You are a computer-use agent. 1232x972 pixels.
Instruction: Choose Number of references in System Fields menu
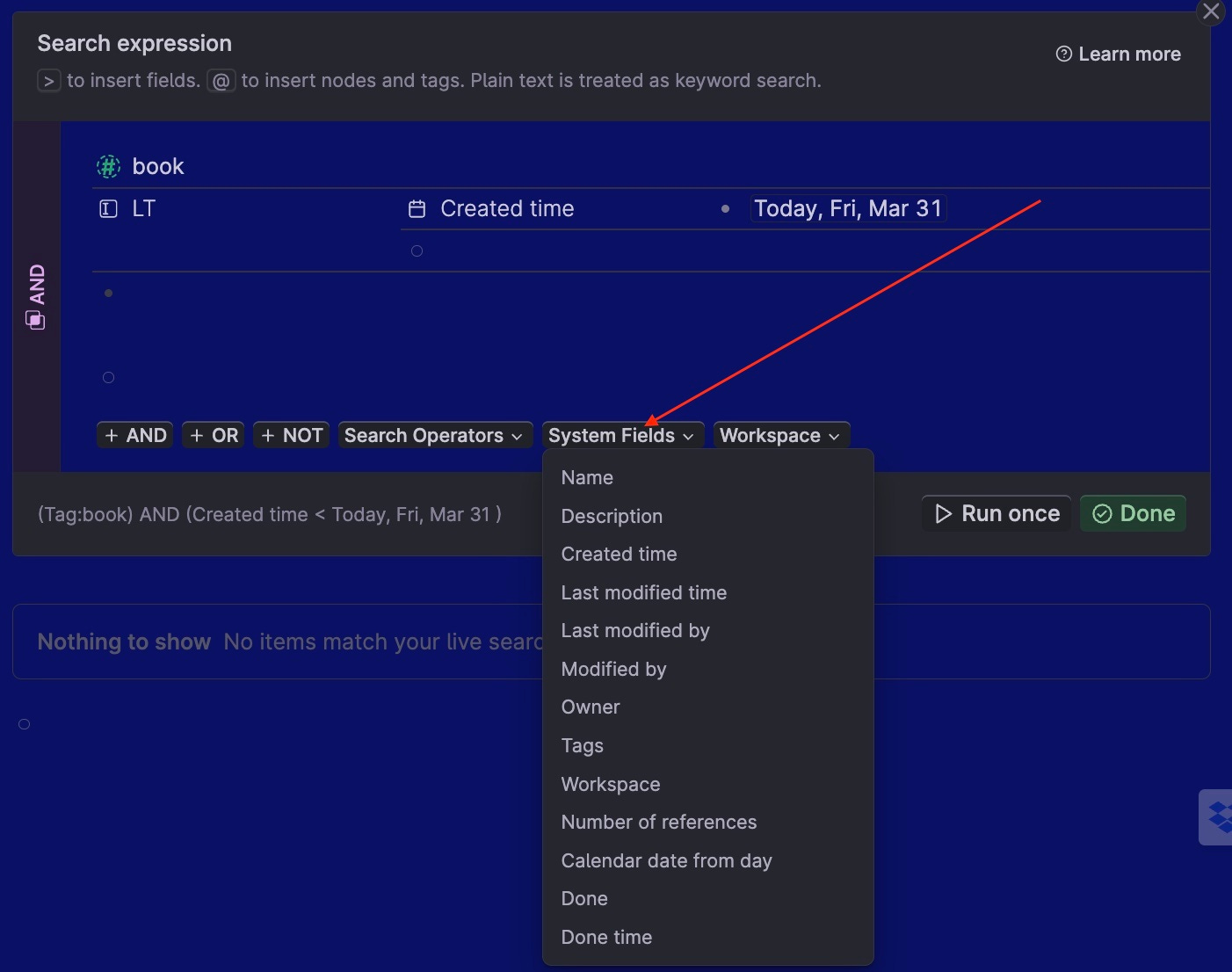[659, 822]
